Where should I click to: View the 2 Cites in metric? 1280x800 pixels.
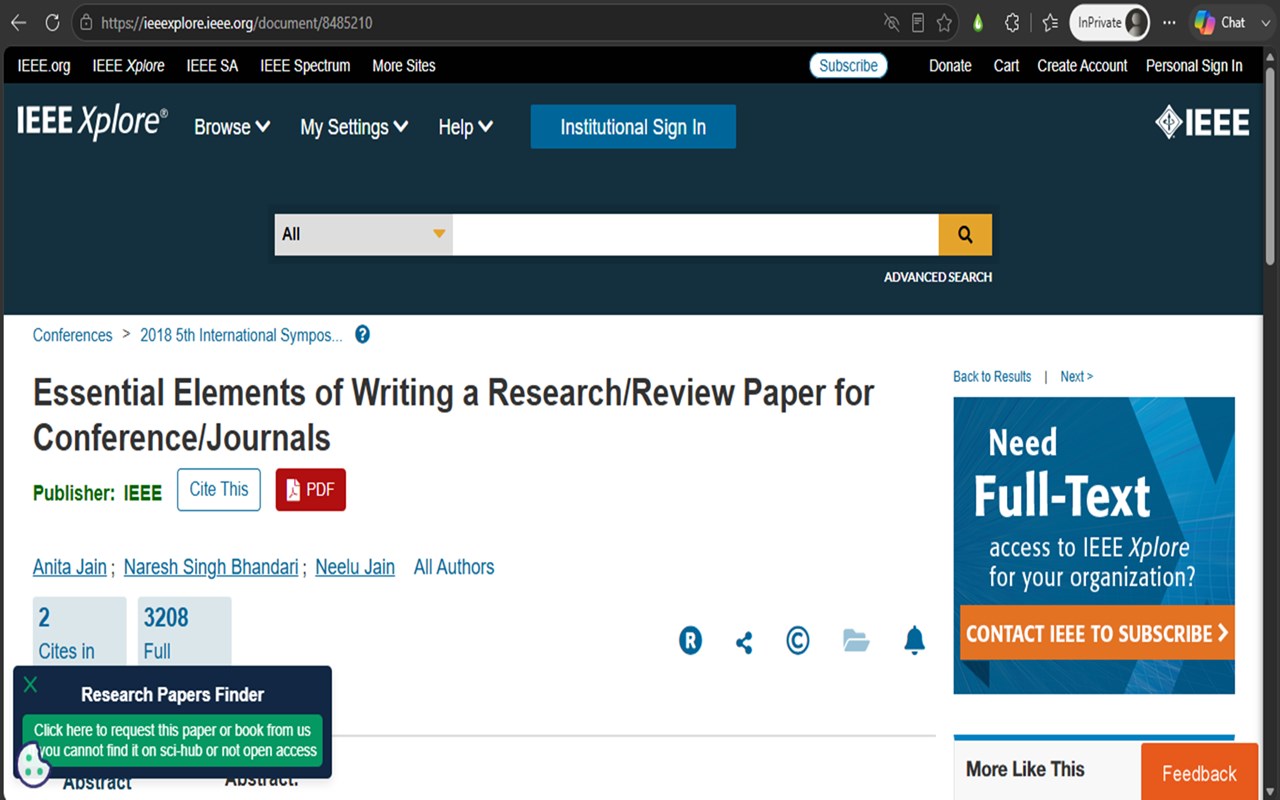tap(80, 633)
